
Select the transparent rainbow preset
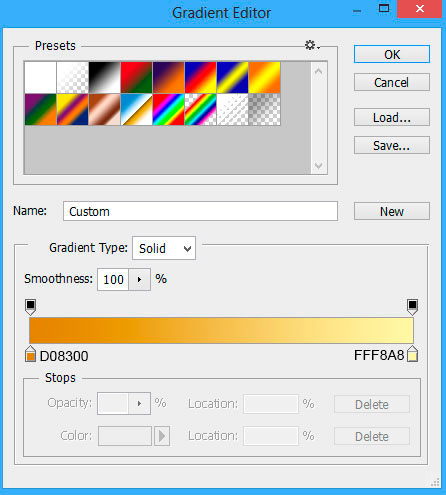[x=200, y=109]
